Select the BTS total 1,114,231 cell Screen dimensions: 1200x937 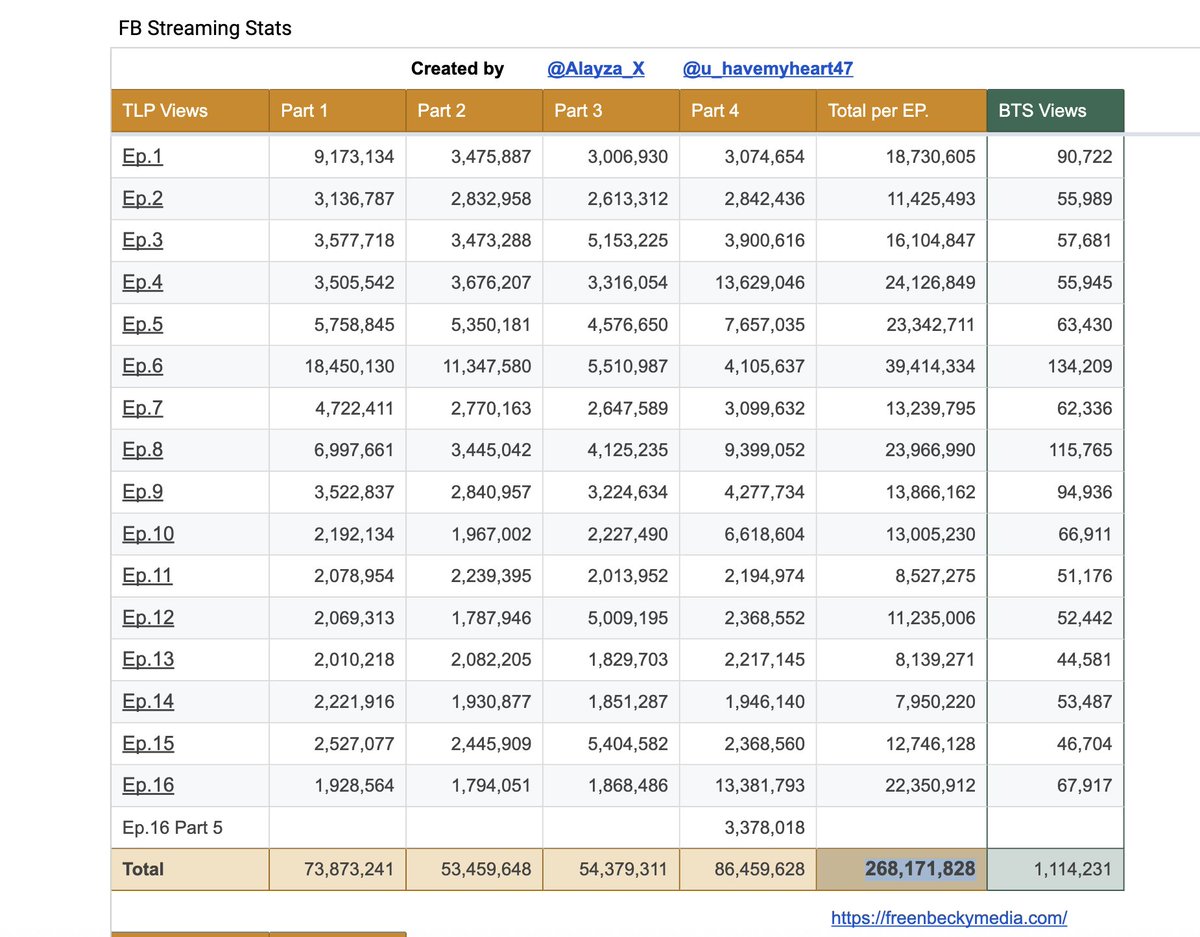click(x=1056, y=869)
